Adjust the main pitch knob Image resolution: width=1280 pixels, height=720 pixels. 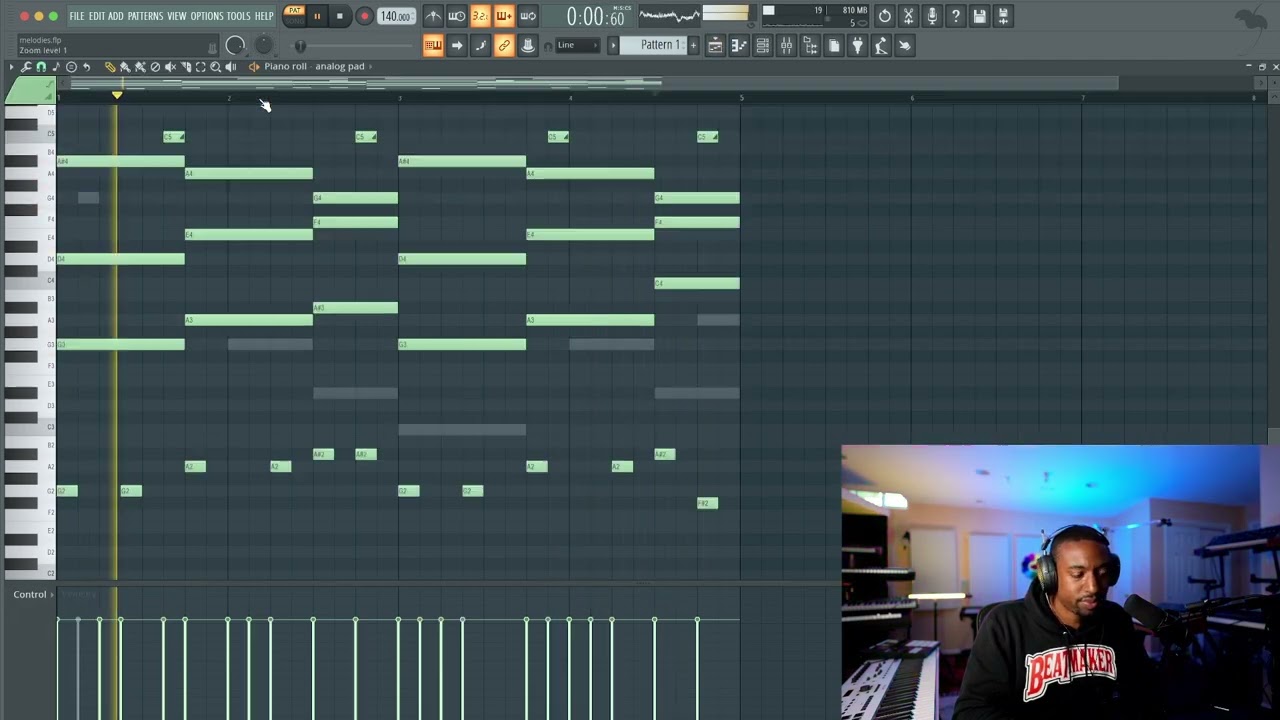[264, 45]
